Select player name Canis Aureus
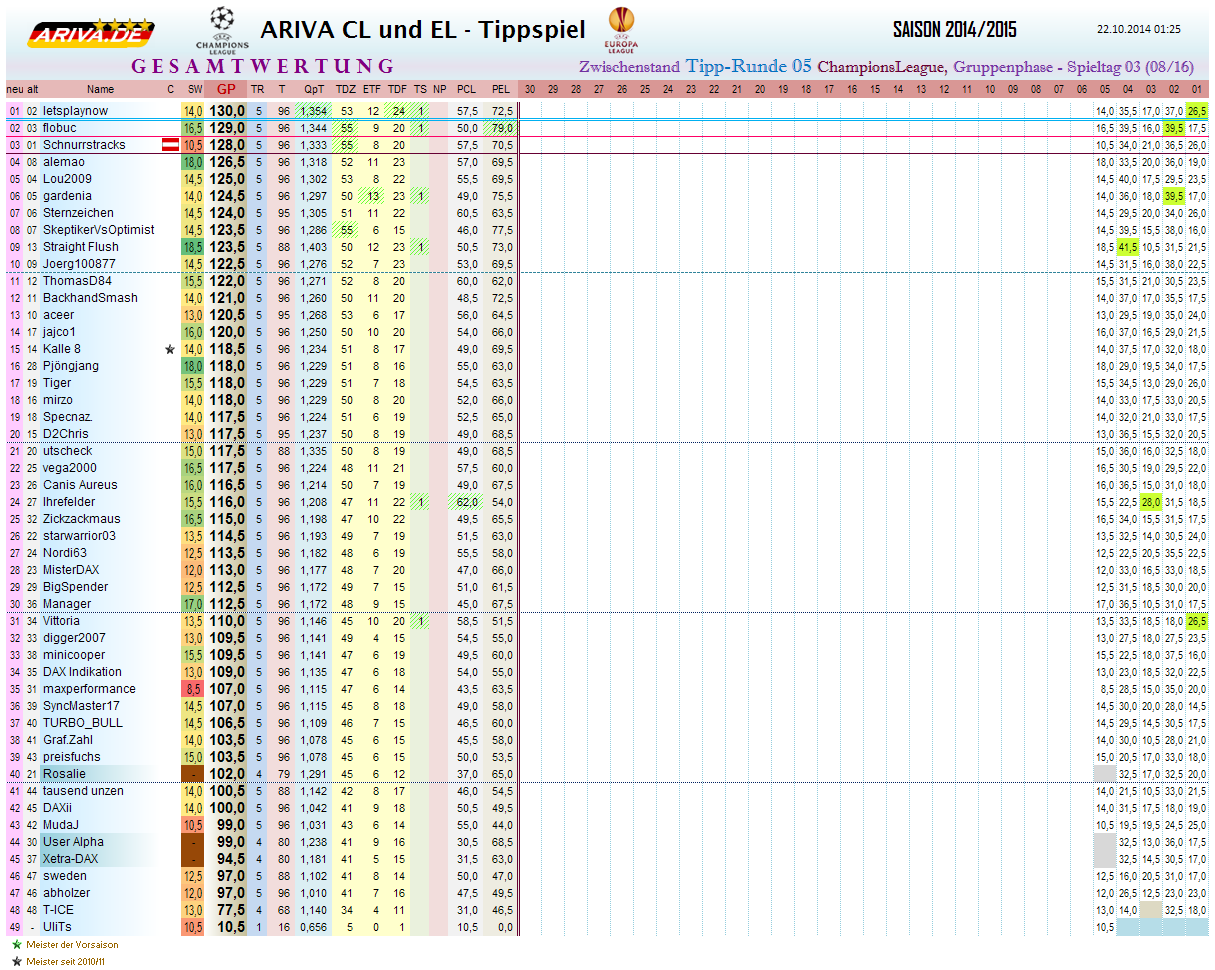 tap(81, 485)
